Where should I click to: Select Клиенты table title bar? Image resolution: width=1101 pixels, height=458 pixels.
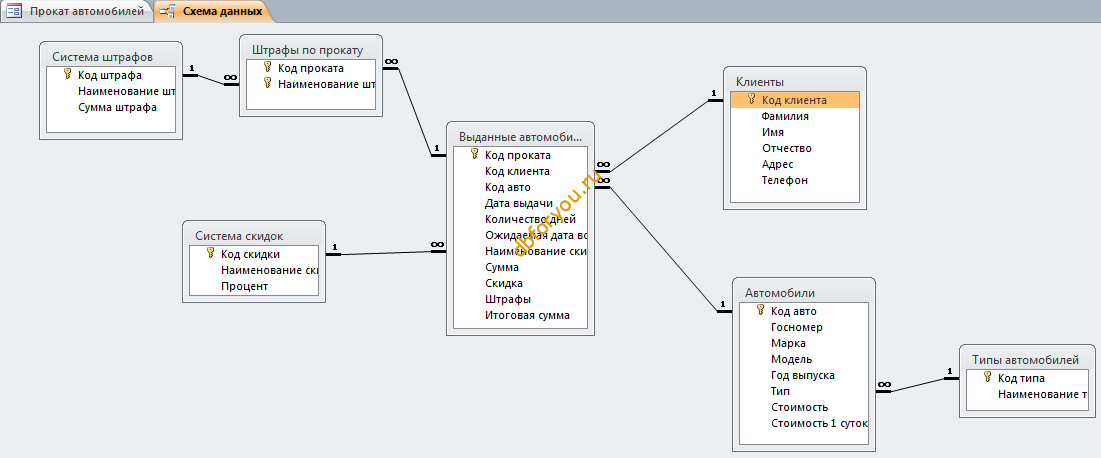tap(795, 81)
